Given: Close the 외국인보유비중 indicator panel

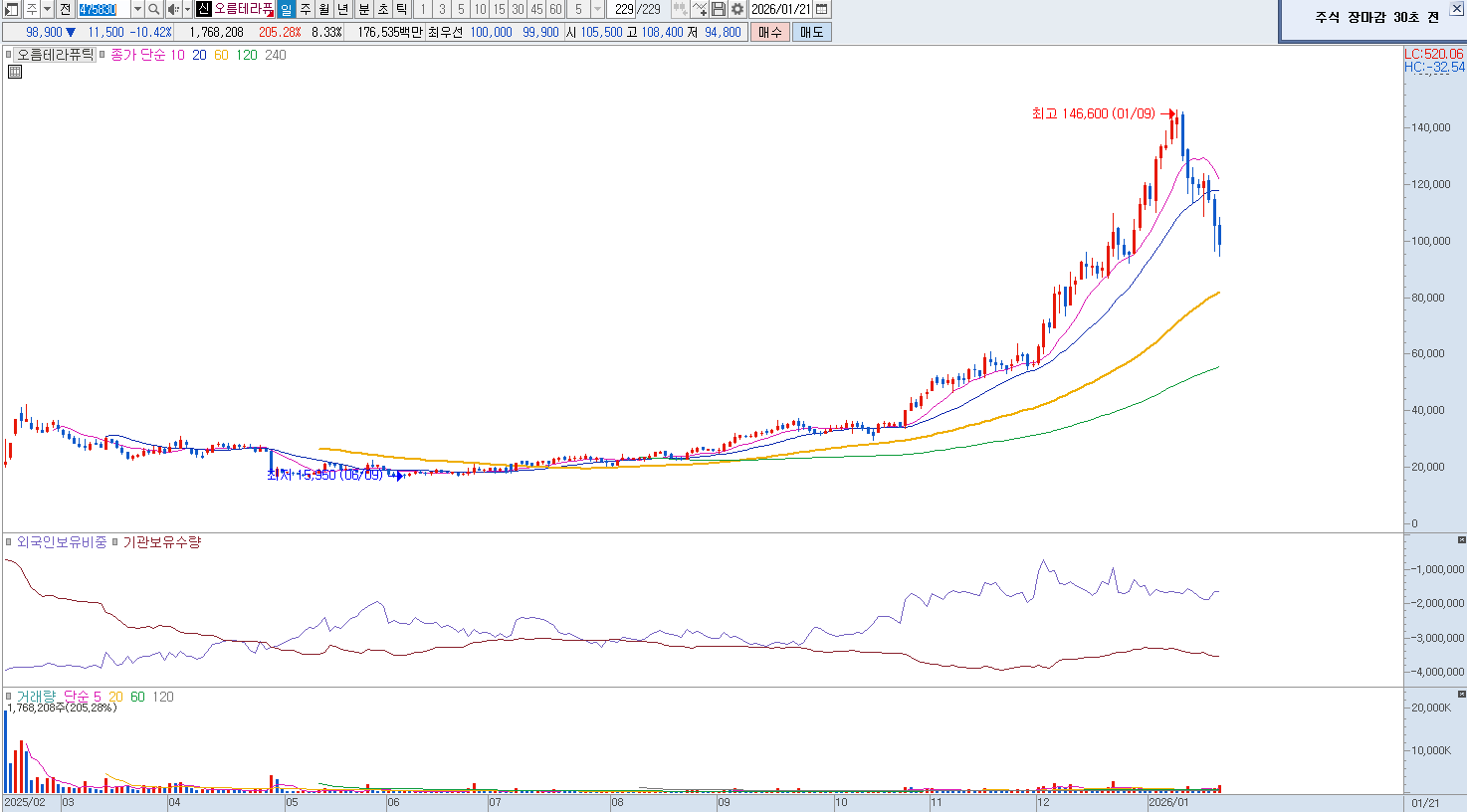Looking at the screenshot, I should point(1461,539).
